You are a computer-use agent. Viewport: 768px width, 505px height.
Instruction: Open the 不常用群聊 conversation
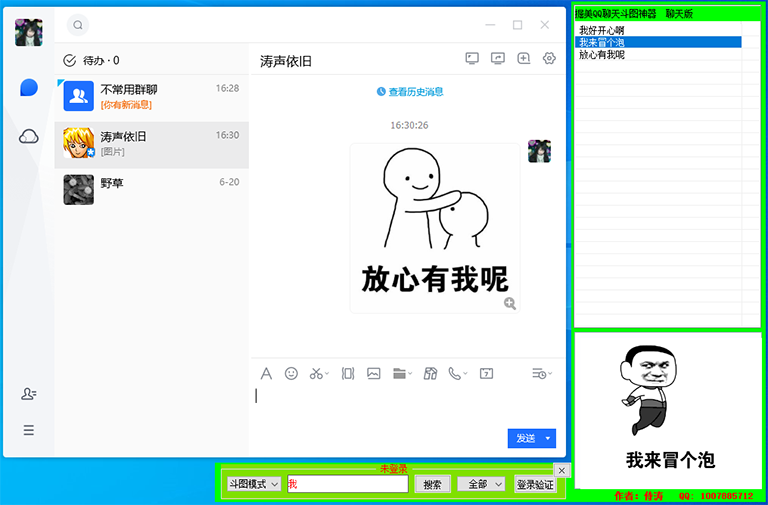(150, 96)
